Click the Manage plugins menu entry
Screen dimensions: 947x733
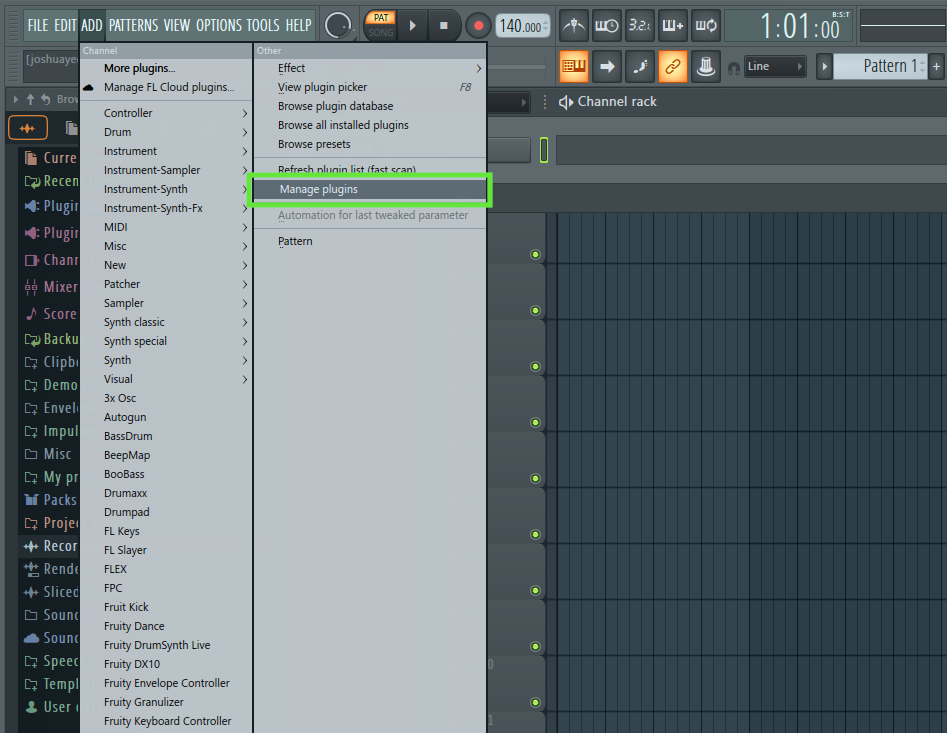pos(370,190)
